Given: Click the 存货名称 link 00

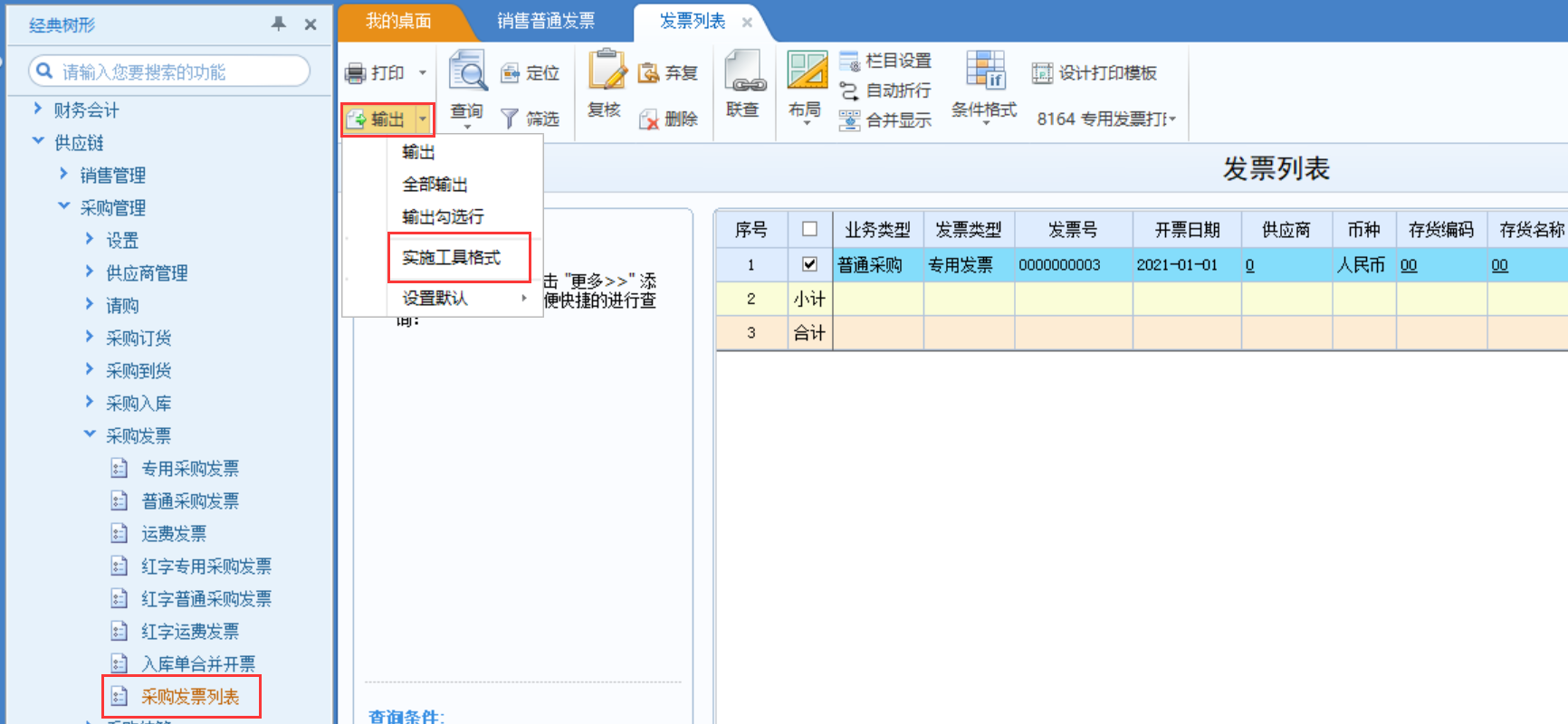Looking at the screenshot, I should (1500, 266).
